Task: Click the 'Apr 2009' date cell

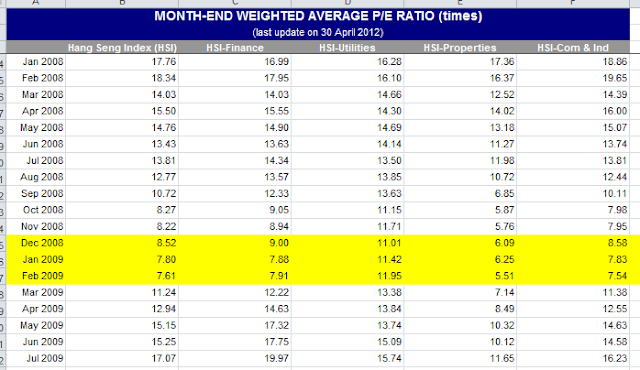Action: [x=36, y=309]
